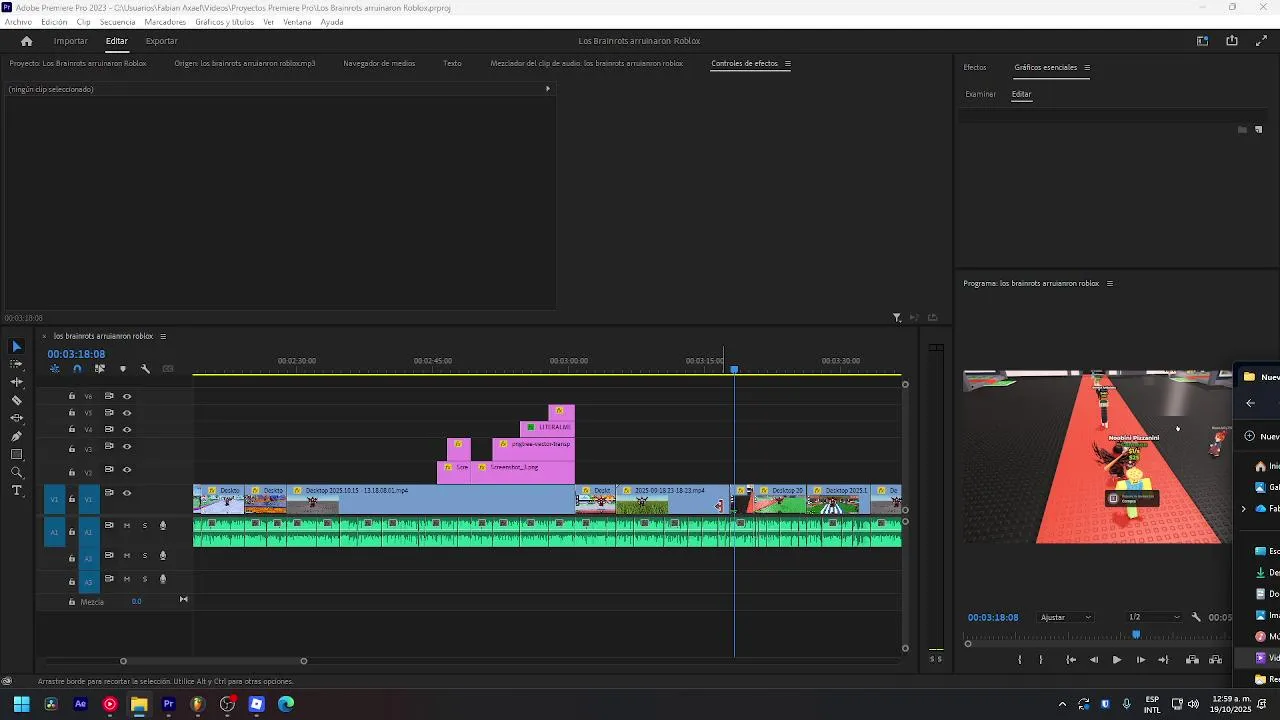Select the Type tool
Viewport: 1280px width, 720px height.
tap(16, 490)
